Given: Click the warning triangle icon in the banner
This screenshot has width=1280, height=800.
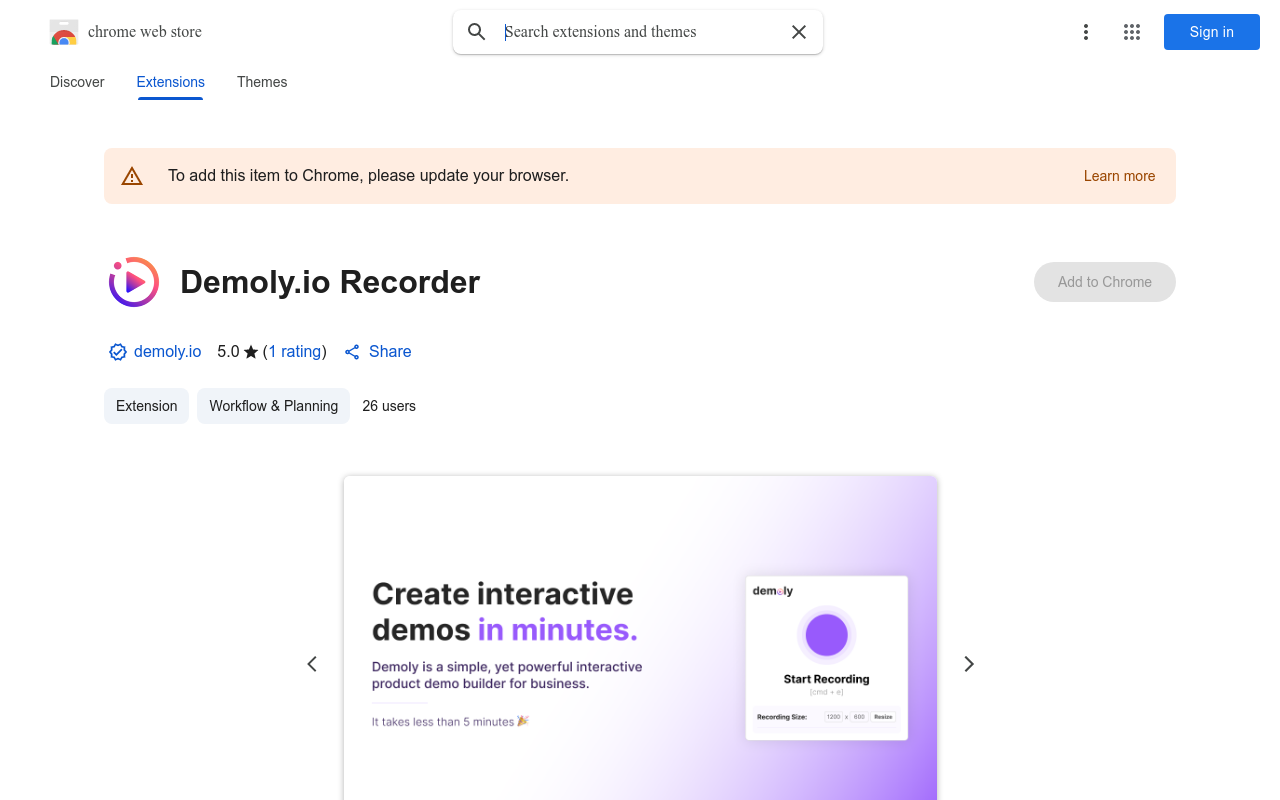Looking at the screenshot, I should (x=132, y=176).
